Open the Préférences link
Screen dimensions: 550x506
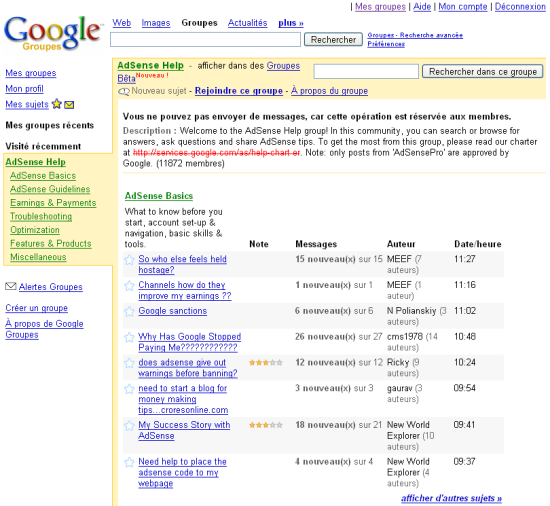click(x=386, y=44)
